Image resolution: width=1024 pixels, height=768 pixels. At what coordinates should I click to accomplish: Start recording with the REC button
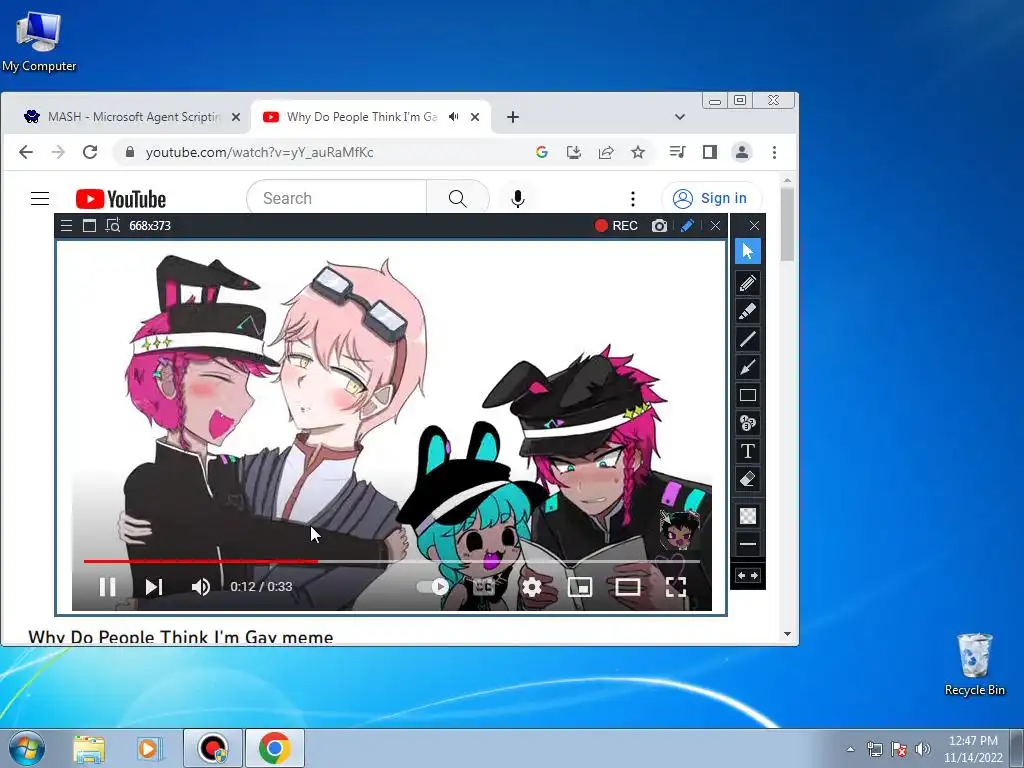pos(616,225)
